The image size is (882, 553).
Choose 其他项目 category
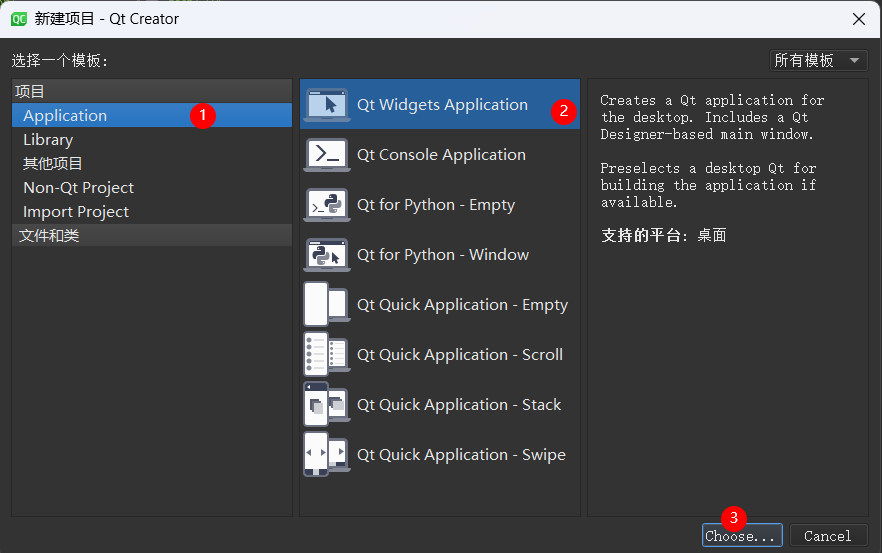pos(53,164)
